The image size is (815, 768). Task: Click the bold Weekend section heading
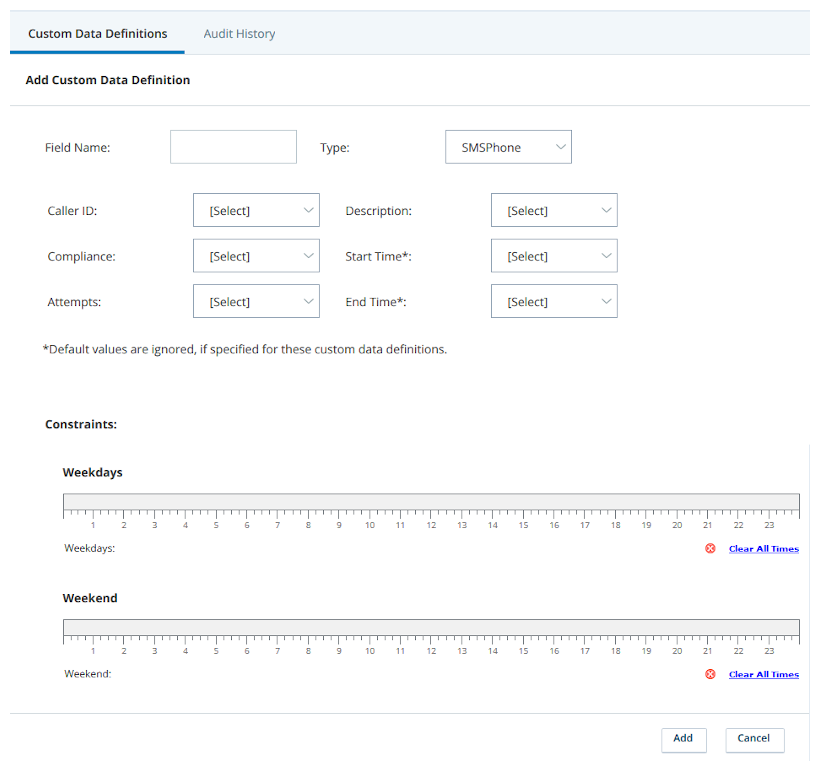(x=90, y=598)
